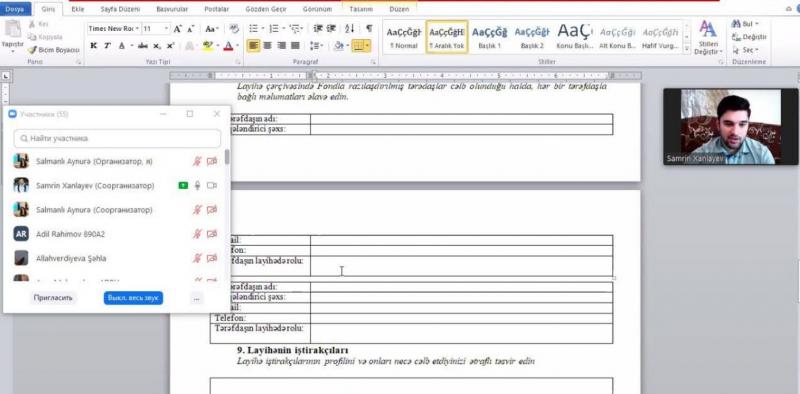Screen dimensions: 800x394
Task: Center-align the paragraph text
Action: click(x=267, y=45)
